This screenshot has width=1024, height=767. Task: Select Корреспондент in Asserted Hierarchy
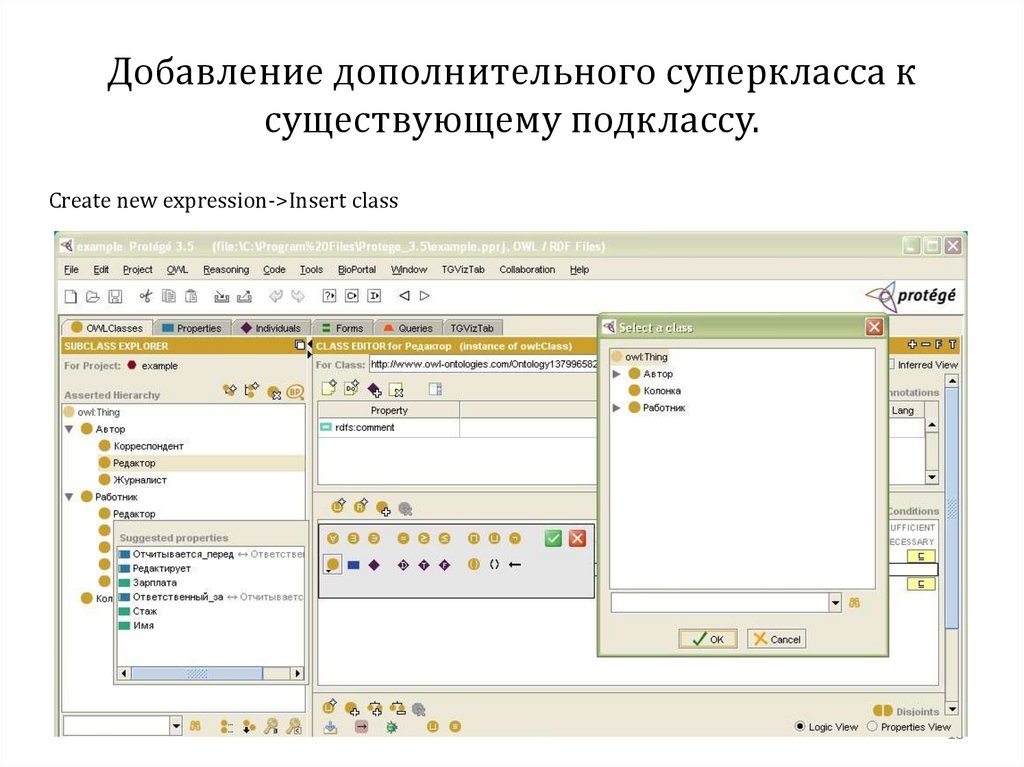coord(141,446)
